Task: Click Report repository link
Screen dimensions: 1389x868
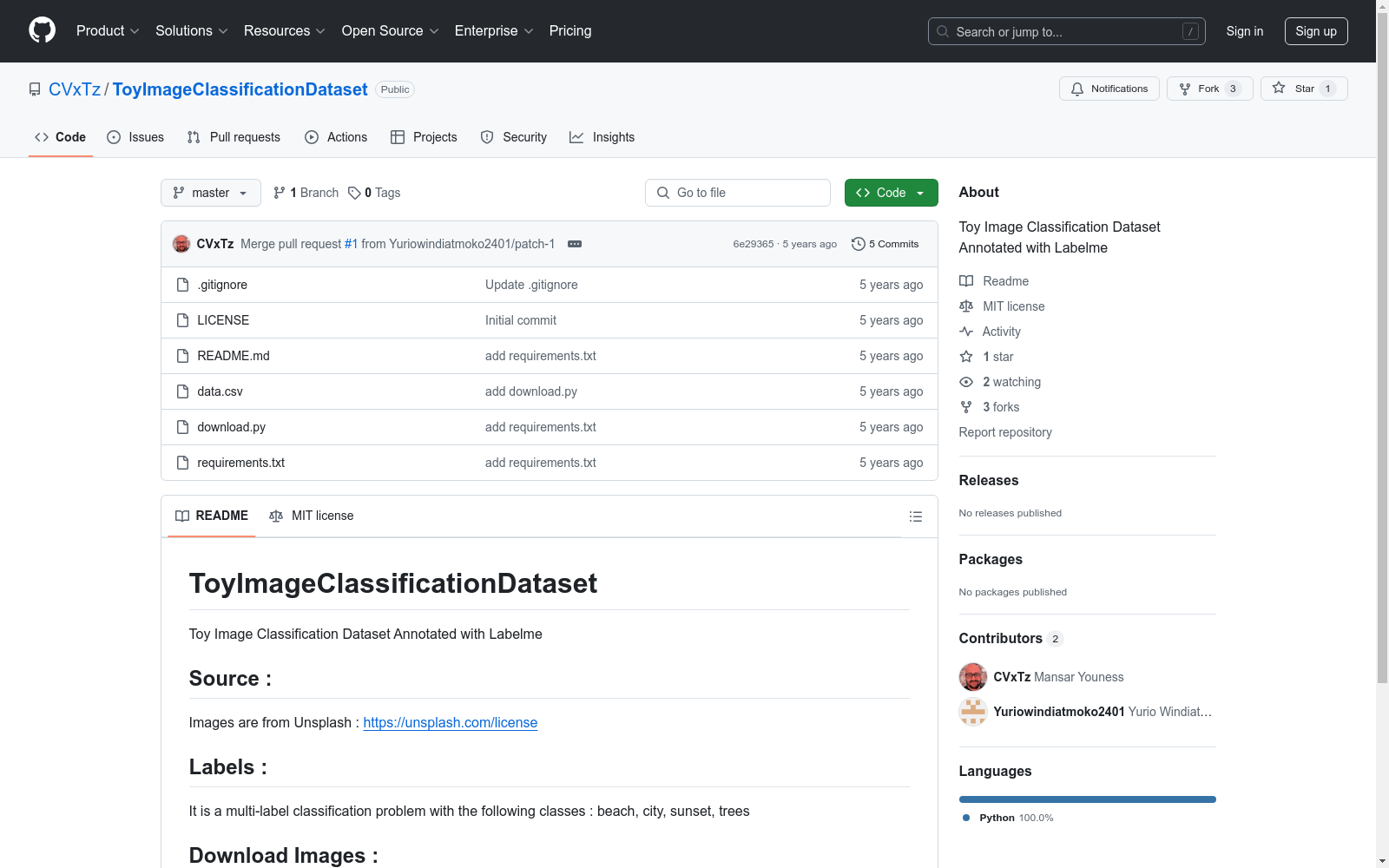Action: click(x=1005, y=432)
